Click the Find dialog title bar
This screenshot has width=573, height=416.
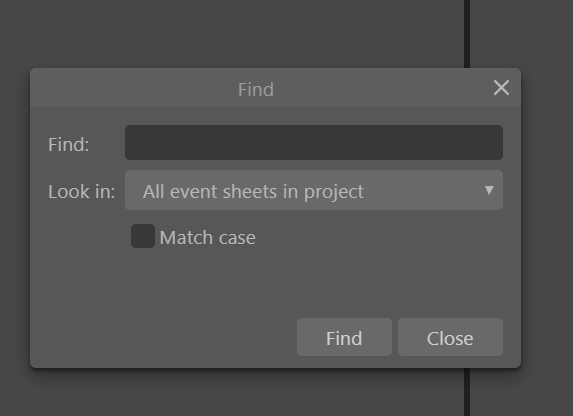coord(275,88)
